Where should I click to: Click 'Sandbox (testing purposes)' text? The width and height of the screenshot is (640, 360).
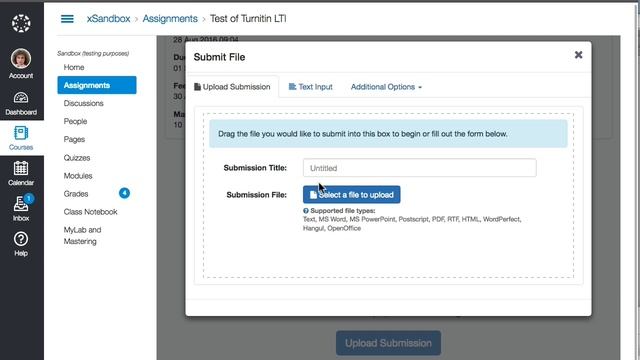pos(93,53)
